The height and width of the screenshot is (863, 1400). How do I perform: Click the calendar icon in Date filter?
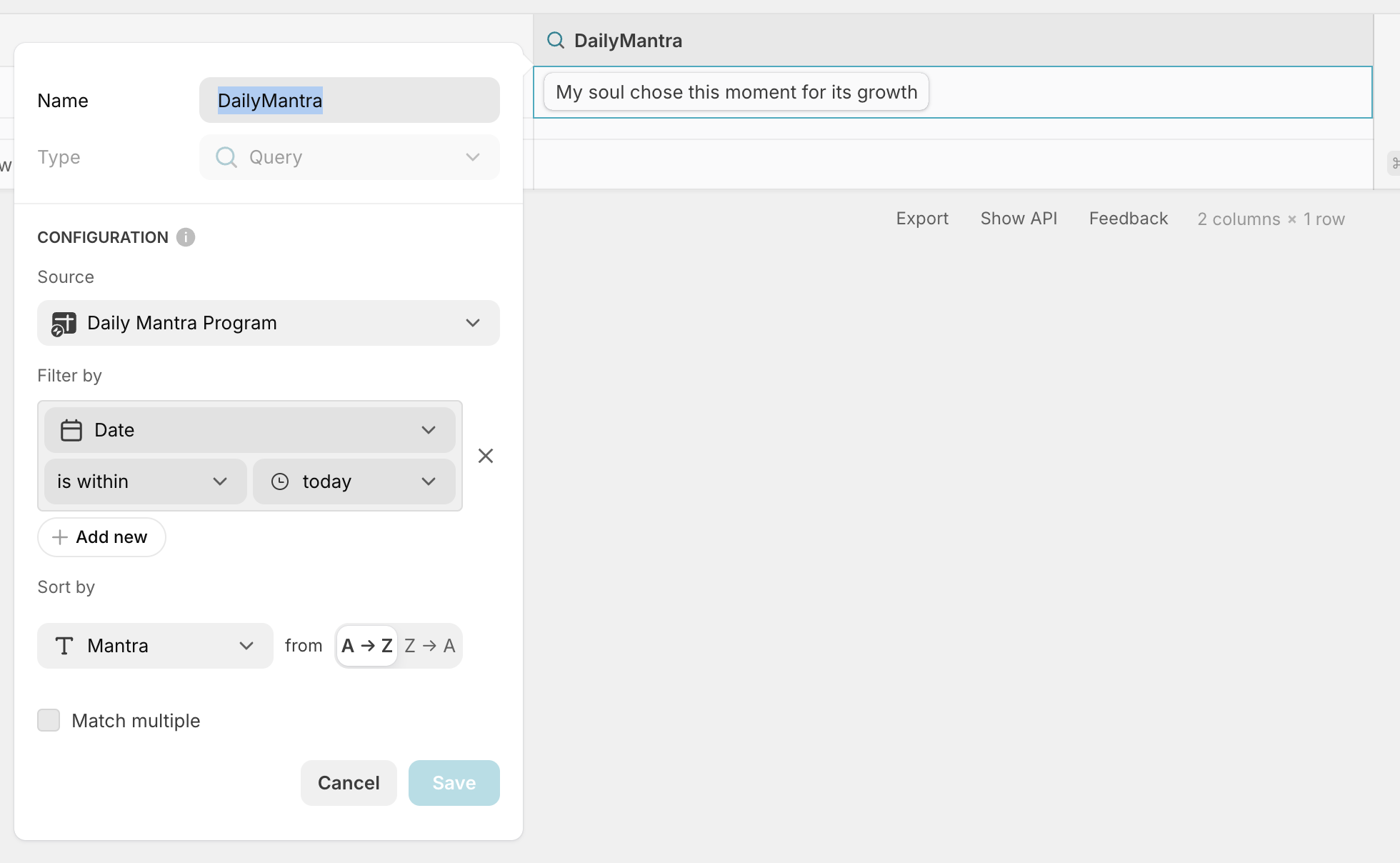click(71, 430)
